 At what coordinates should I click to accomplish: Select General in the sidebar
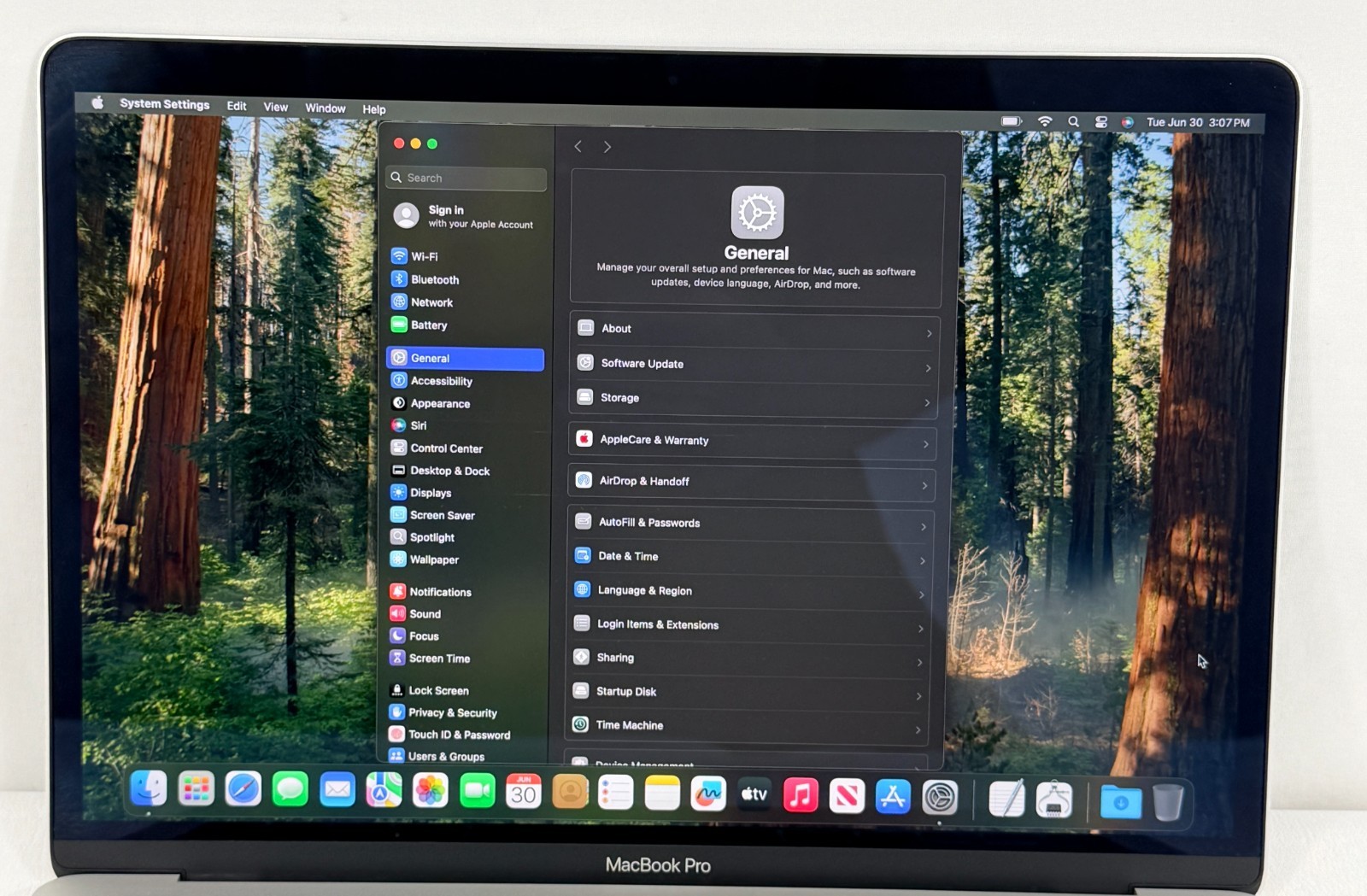click(466, 359)
